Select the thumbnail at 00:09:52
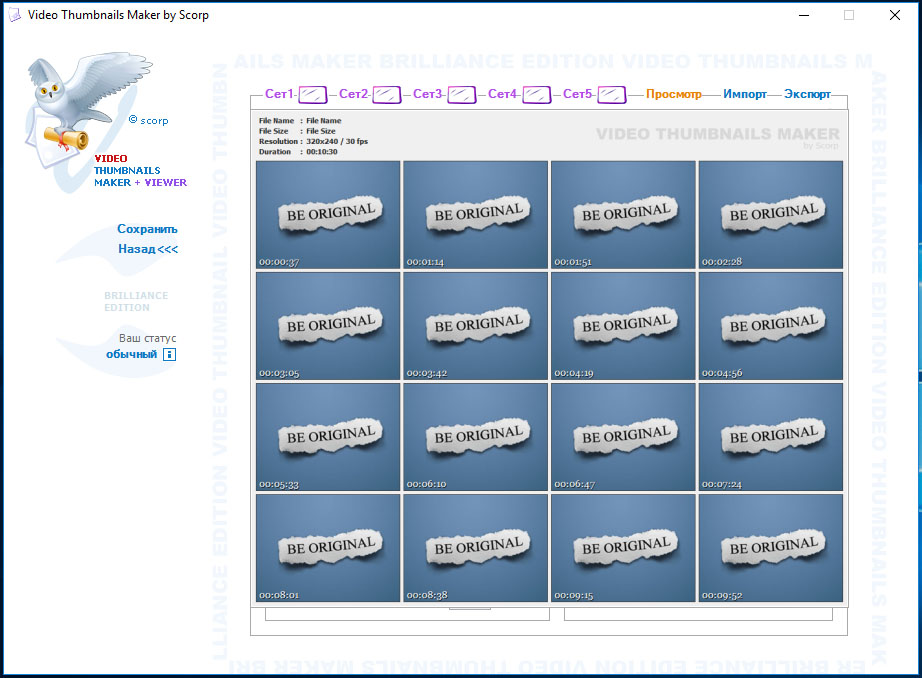 coord(771,548)
